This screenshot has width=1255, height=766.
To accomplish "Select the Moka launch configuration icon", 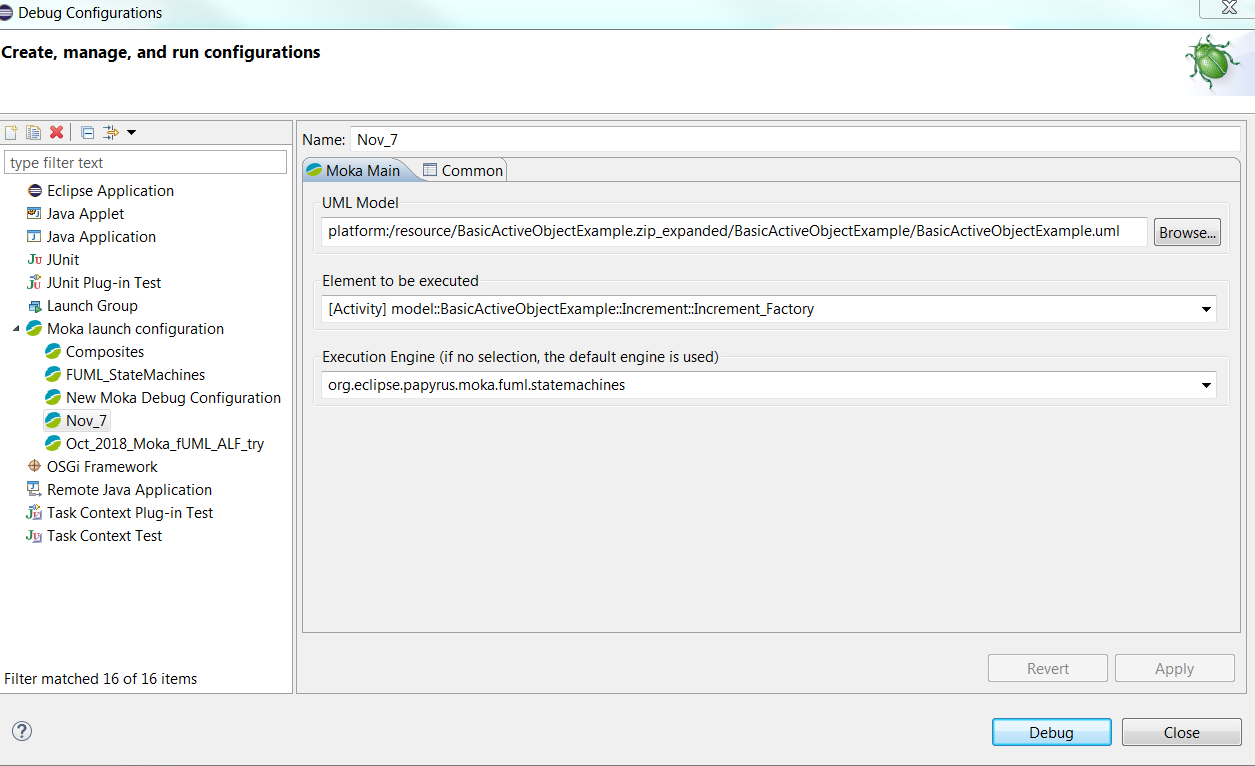I will pos(34,328).
